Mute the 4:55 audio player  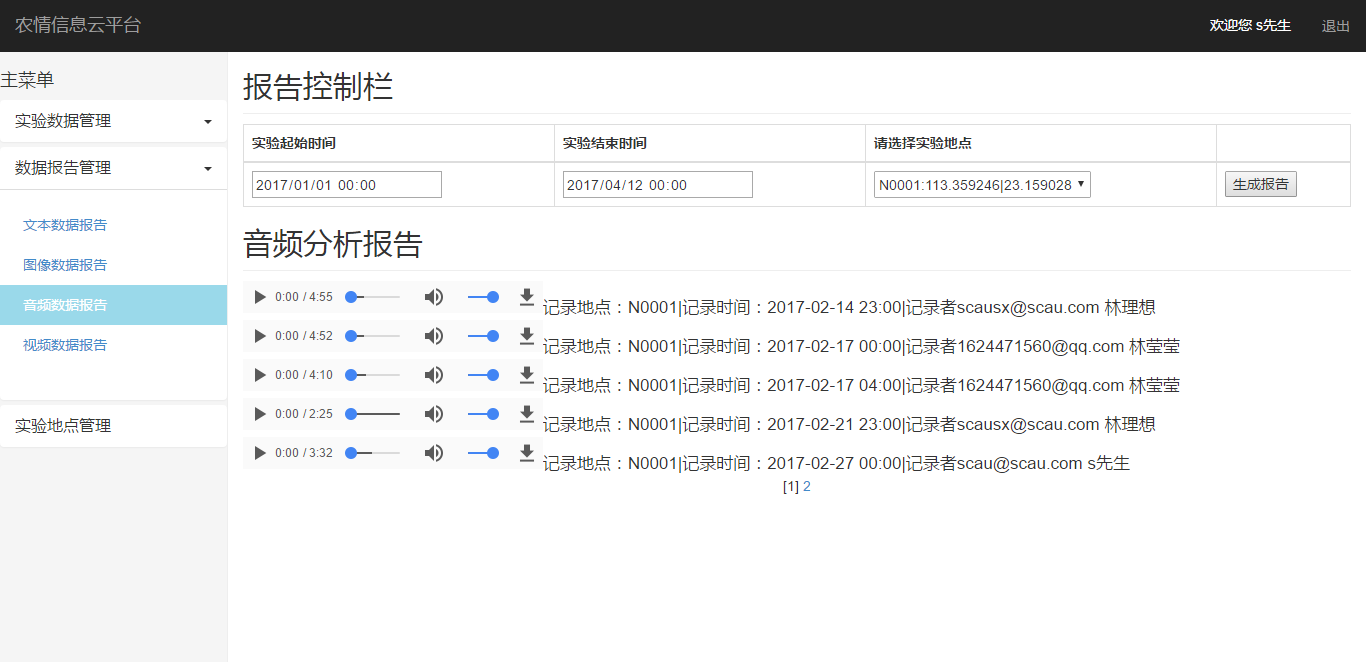pos(434,297)
